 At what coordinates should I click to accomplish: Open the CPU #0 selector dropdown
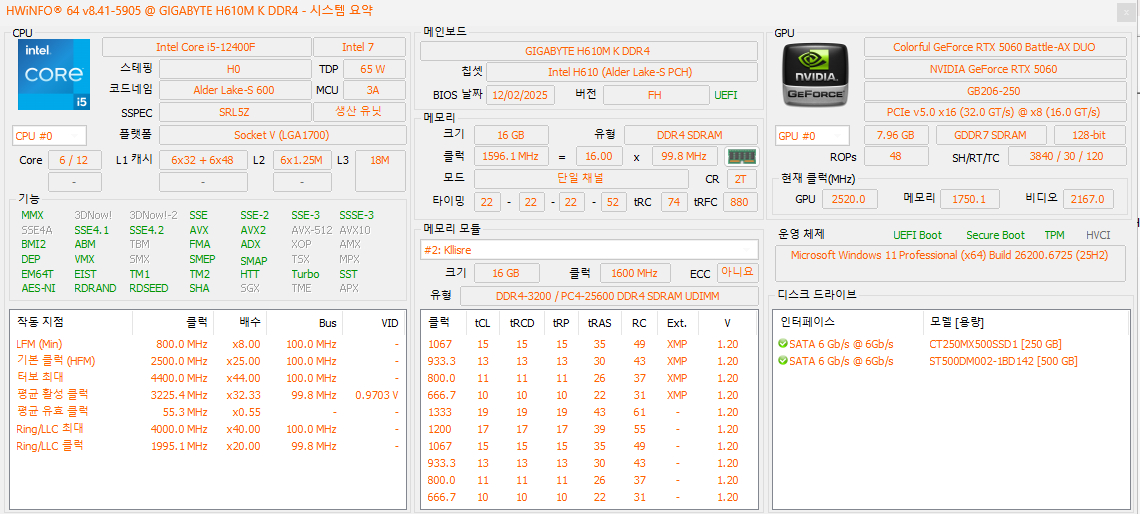pyautogui.click(x=49, y=136)
